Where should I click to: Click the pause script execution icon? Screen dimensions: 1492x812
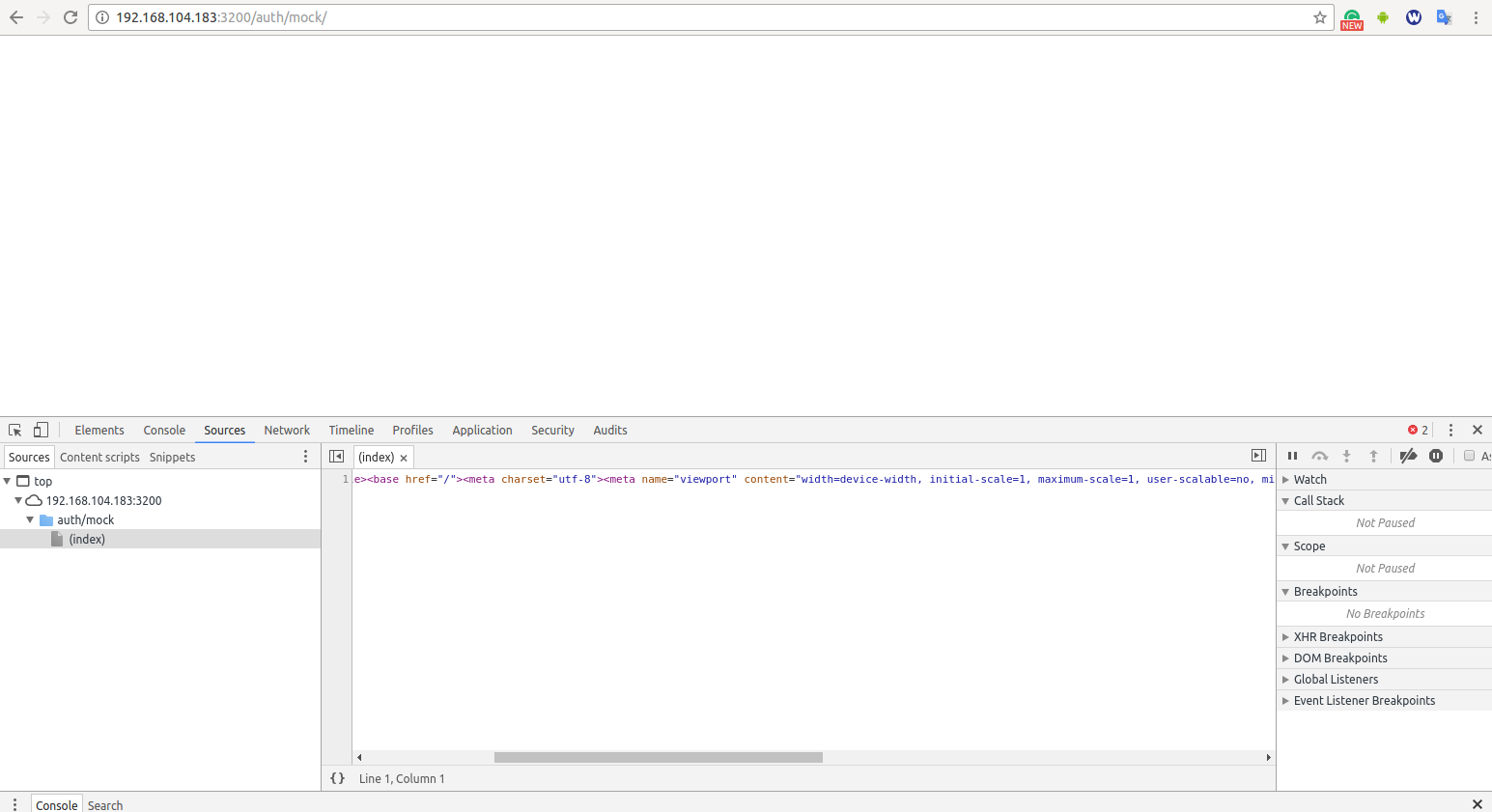pos(1292,455)
